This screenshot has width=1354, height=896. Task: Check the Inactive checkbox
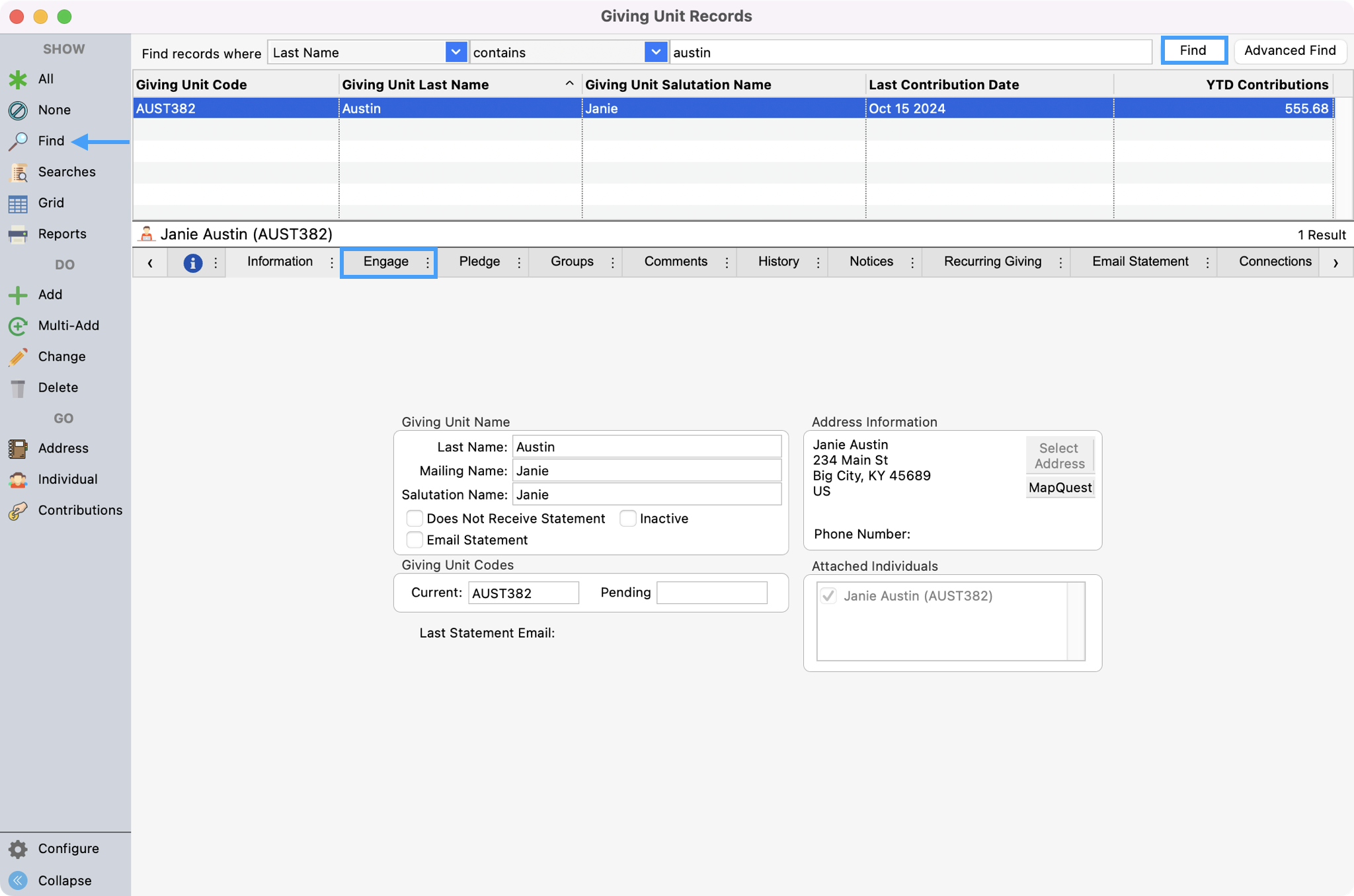click(x=627, y=519)
